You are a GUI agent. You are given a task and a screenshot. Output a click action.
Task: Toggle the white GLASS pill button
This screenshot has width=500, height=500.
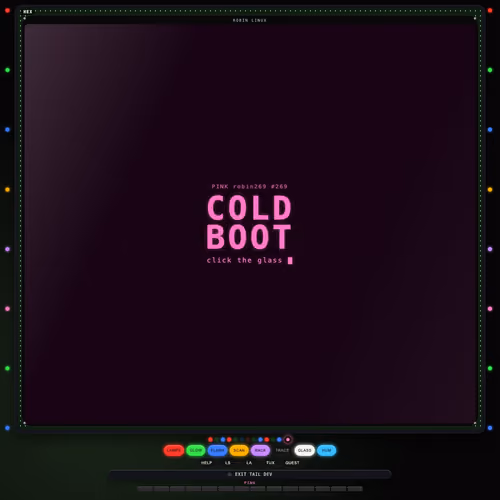pyautogui.click(x=304, y=450)
